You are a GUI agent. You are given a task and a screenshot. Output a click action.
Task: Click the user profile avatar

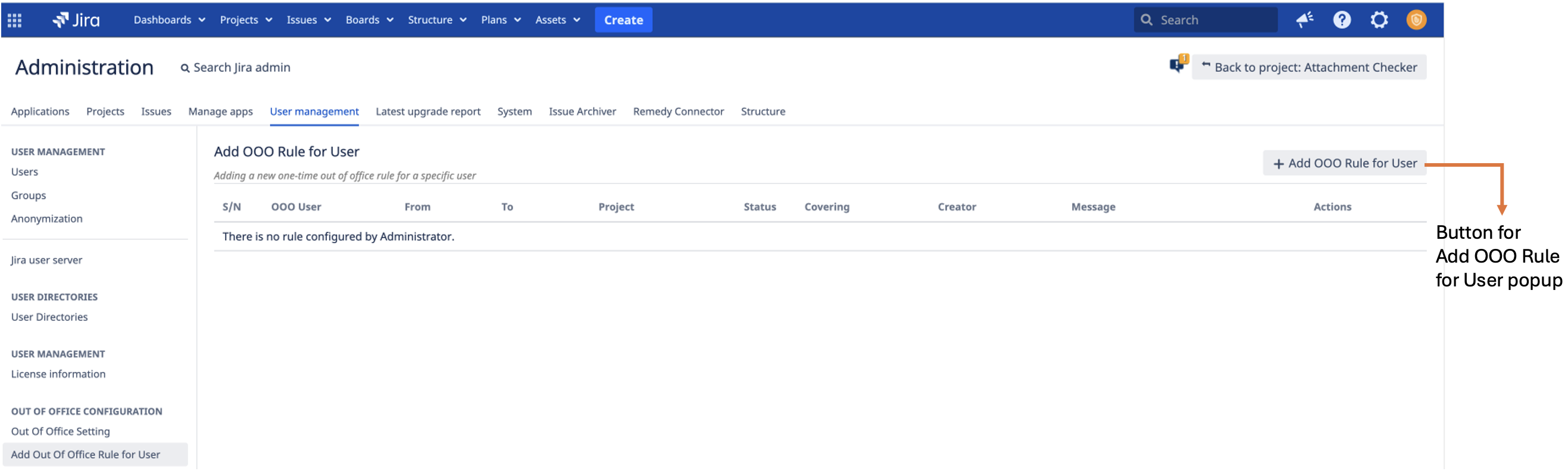point(1416,20)
